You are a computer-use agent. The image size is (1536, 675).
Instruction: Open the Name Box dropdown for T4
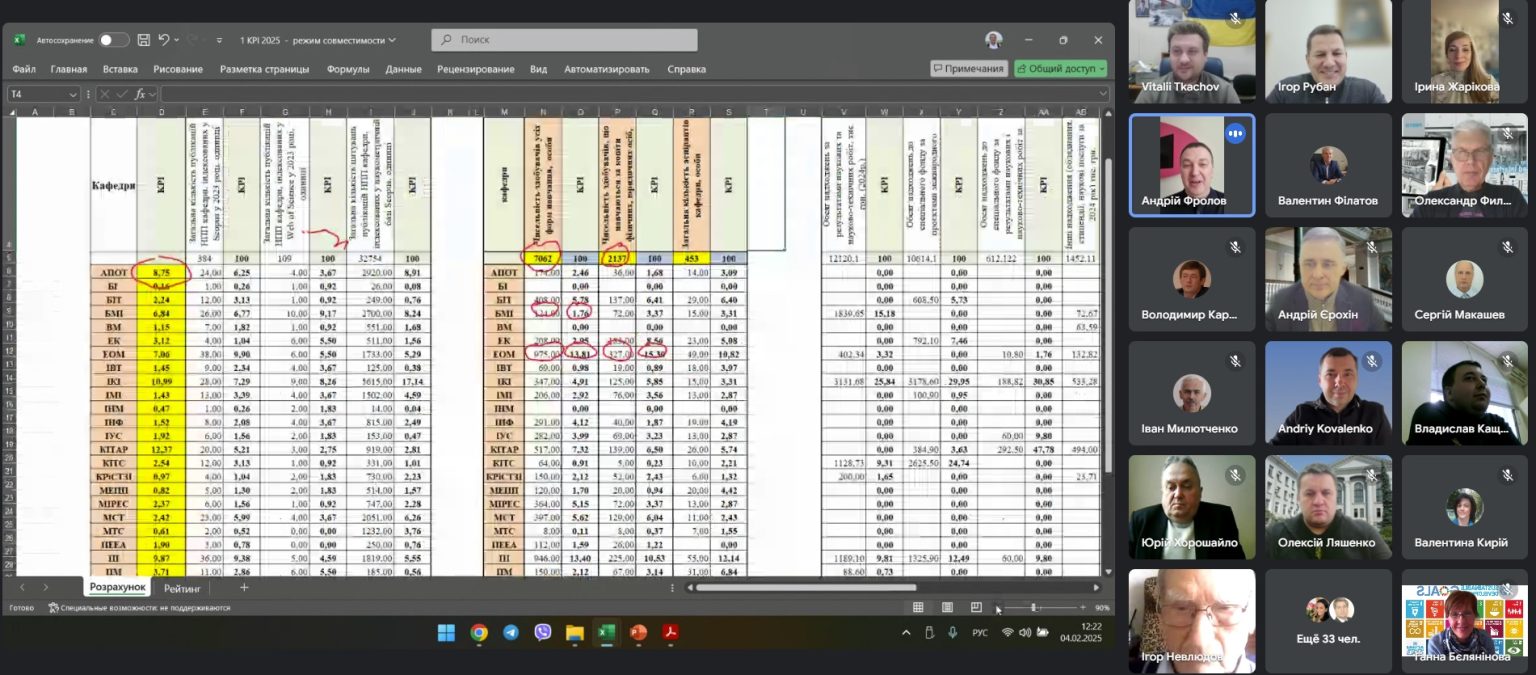coord(72,94)
